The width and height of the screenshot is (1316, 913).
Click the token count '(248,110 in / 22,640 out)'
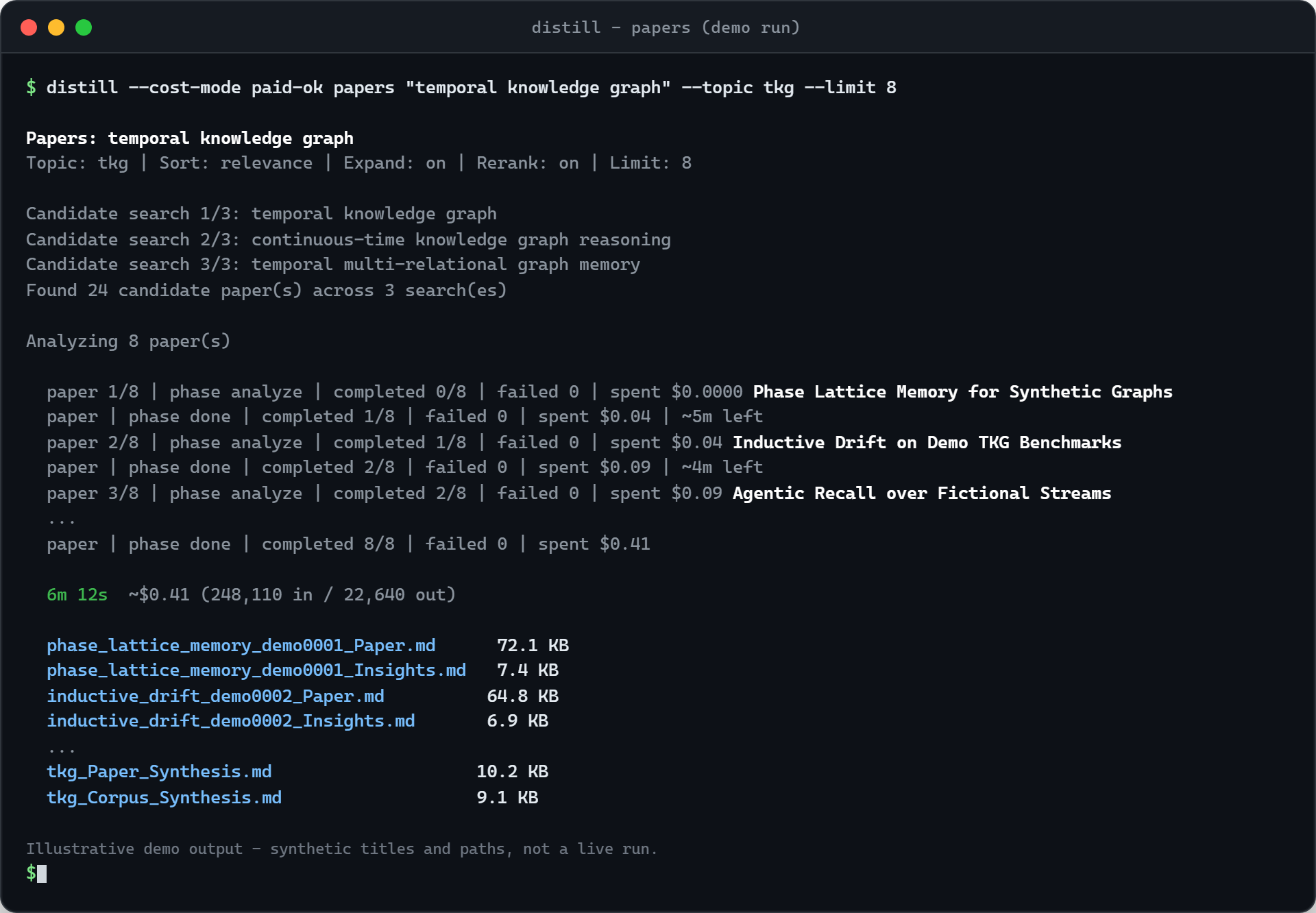(328, 595)
